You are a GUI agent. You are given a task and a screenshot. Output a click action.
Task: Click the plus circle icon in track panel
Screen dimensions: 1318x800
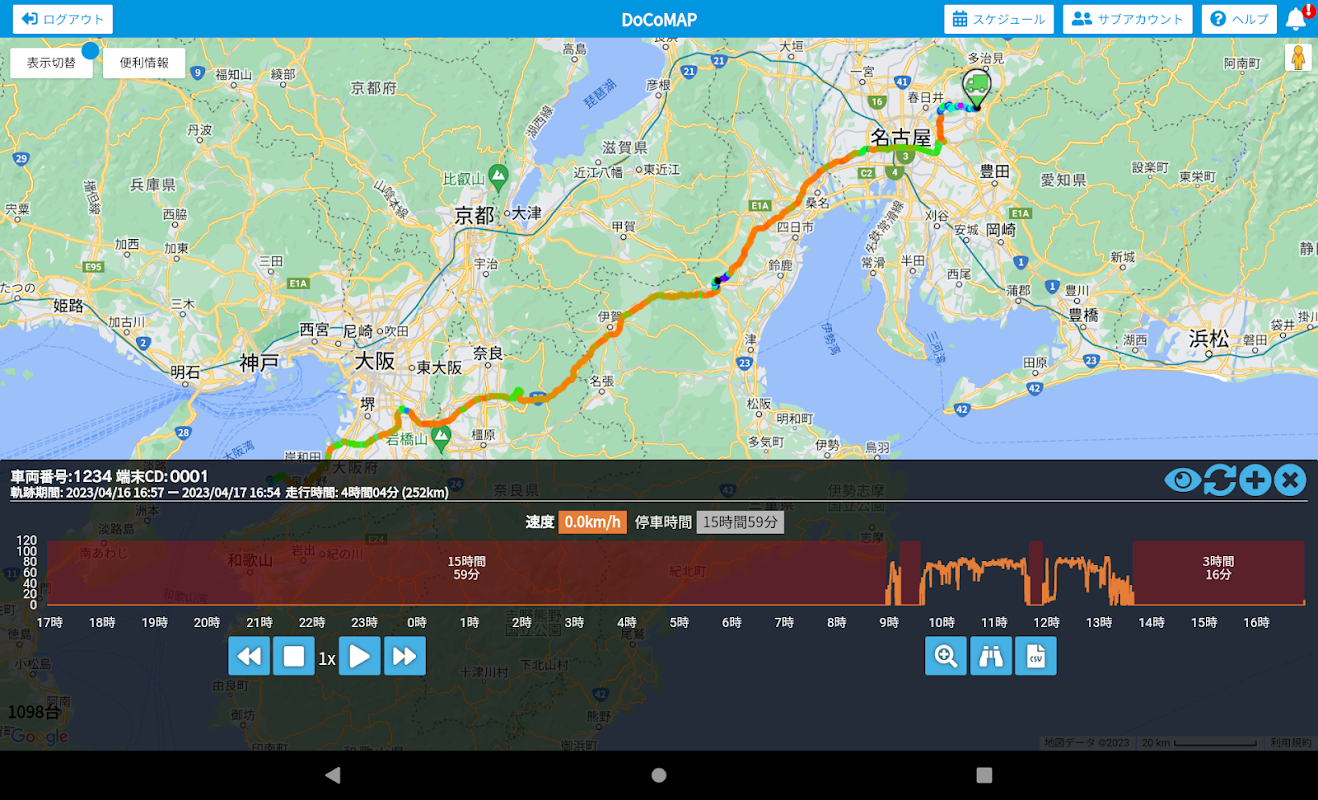coord(1255,480)
